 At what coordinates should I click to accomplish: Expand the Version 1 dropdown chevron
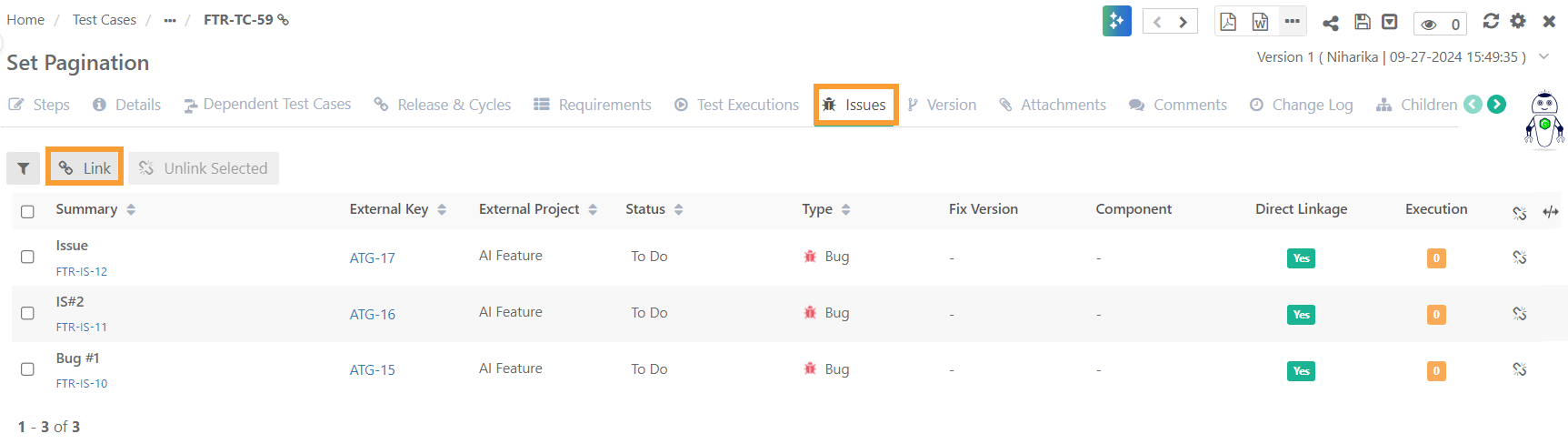[x=1543, y=56]
